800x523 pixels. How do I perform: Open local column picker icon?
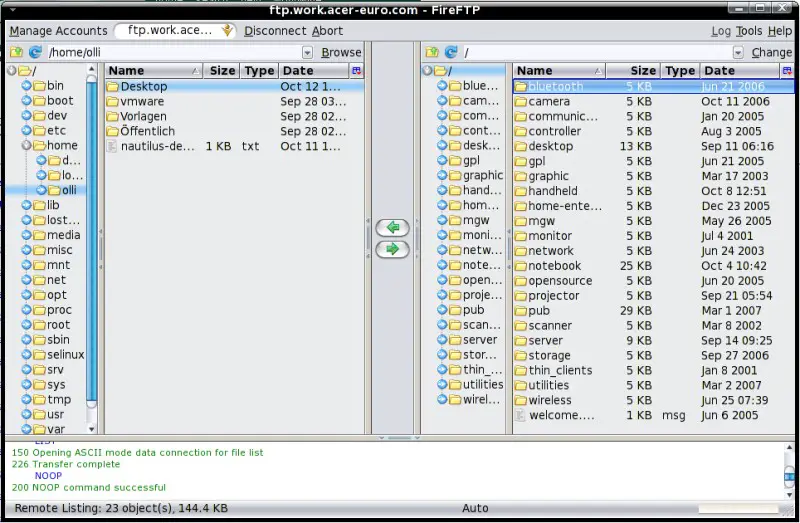(x=357, y=70)
